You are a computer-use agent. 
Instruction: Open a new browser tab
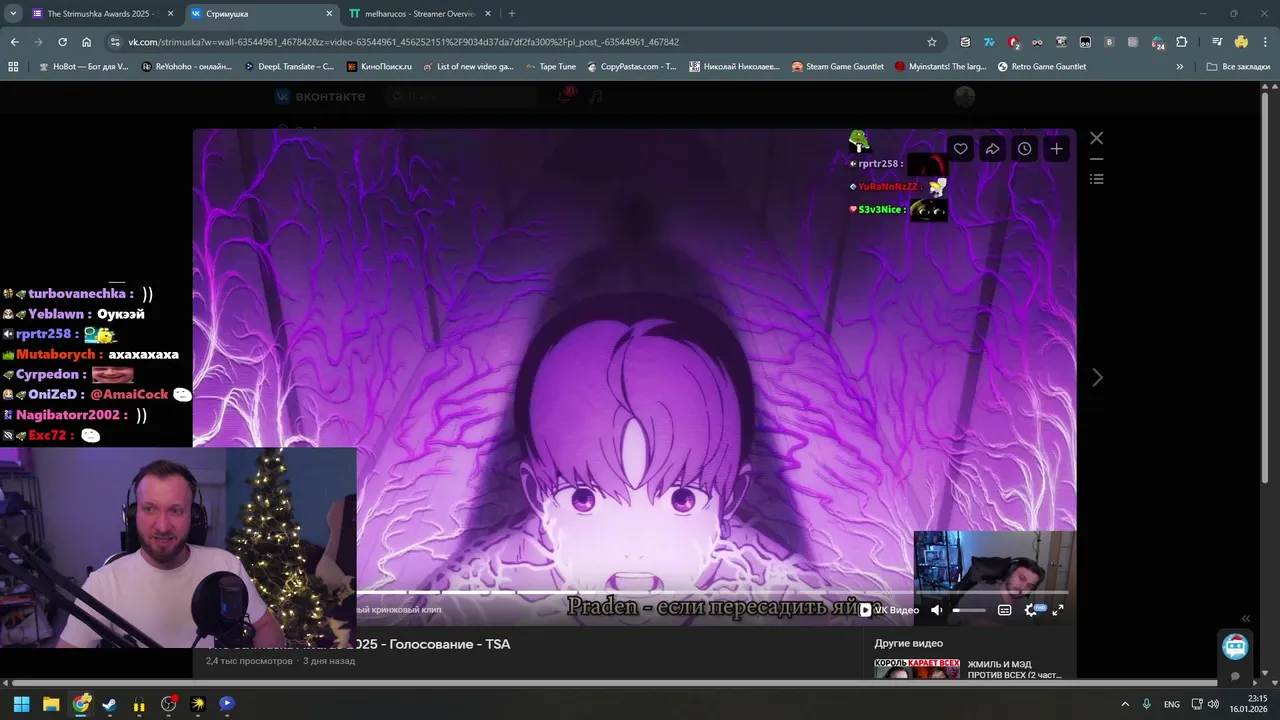(x=512, y=14)
